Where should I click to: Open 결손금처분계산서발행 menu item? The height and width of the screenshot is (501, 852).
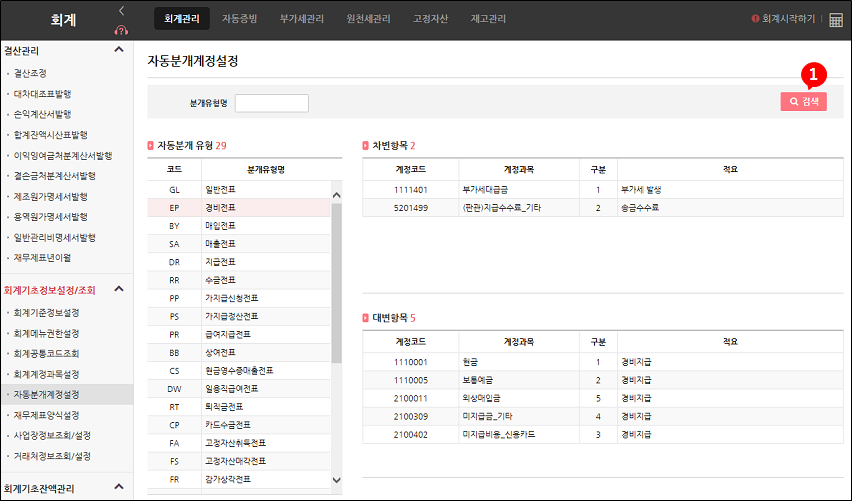point(54,176)
